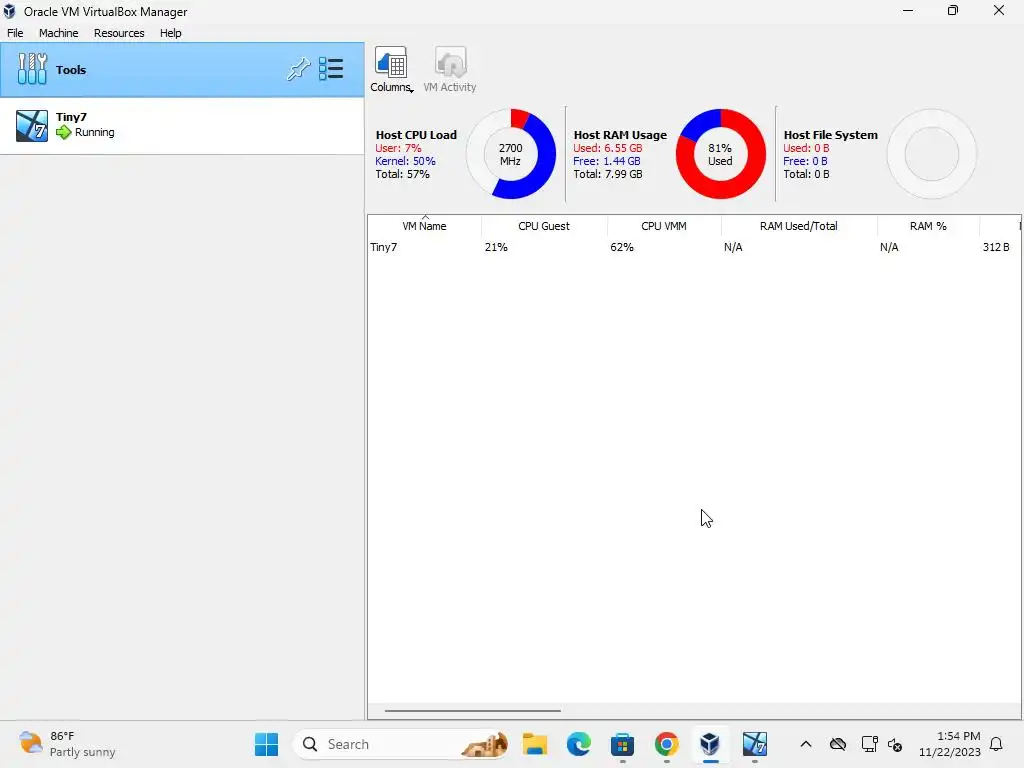
Task: Sort by the RAM % column header
Action: tap(928, 226)
